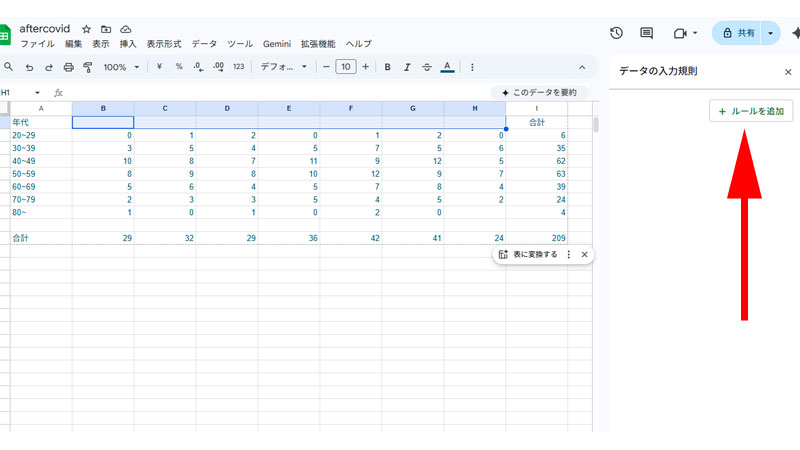Toggle italic formatting

pos(407,67)
